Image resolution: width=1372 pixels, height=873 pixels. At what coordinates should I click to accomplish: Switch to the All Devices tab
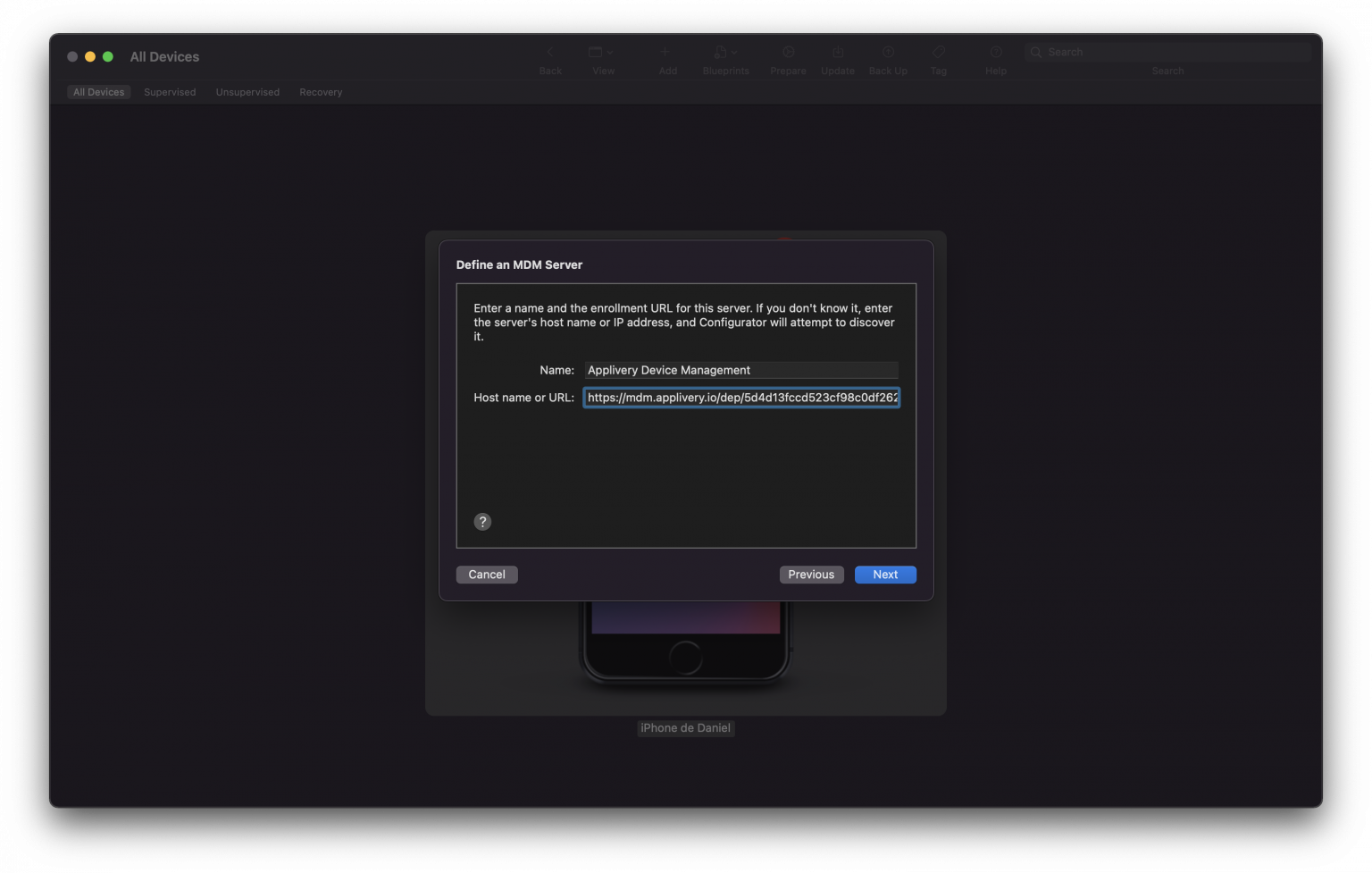(98, 91)
